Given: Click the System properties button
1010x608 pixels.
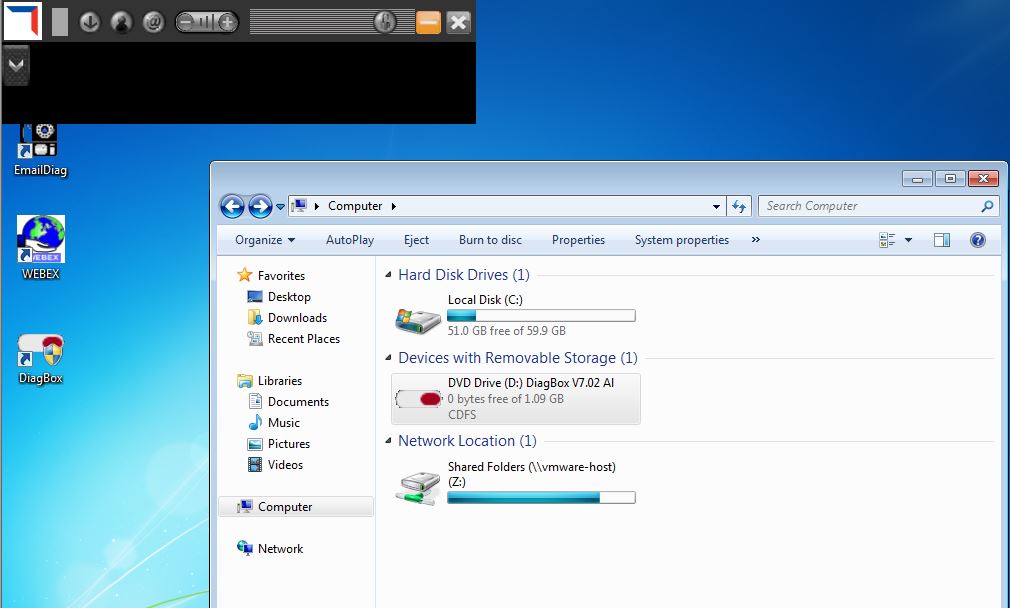Looking at the screenshot, I should [x=681, y=240].
